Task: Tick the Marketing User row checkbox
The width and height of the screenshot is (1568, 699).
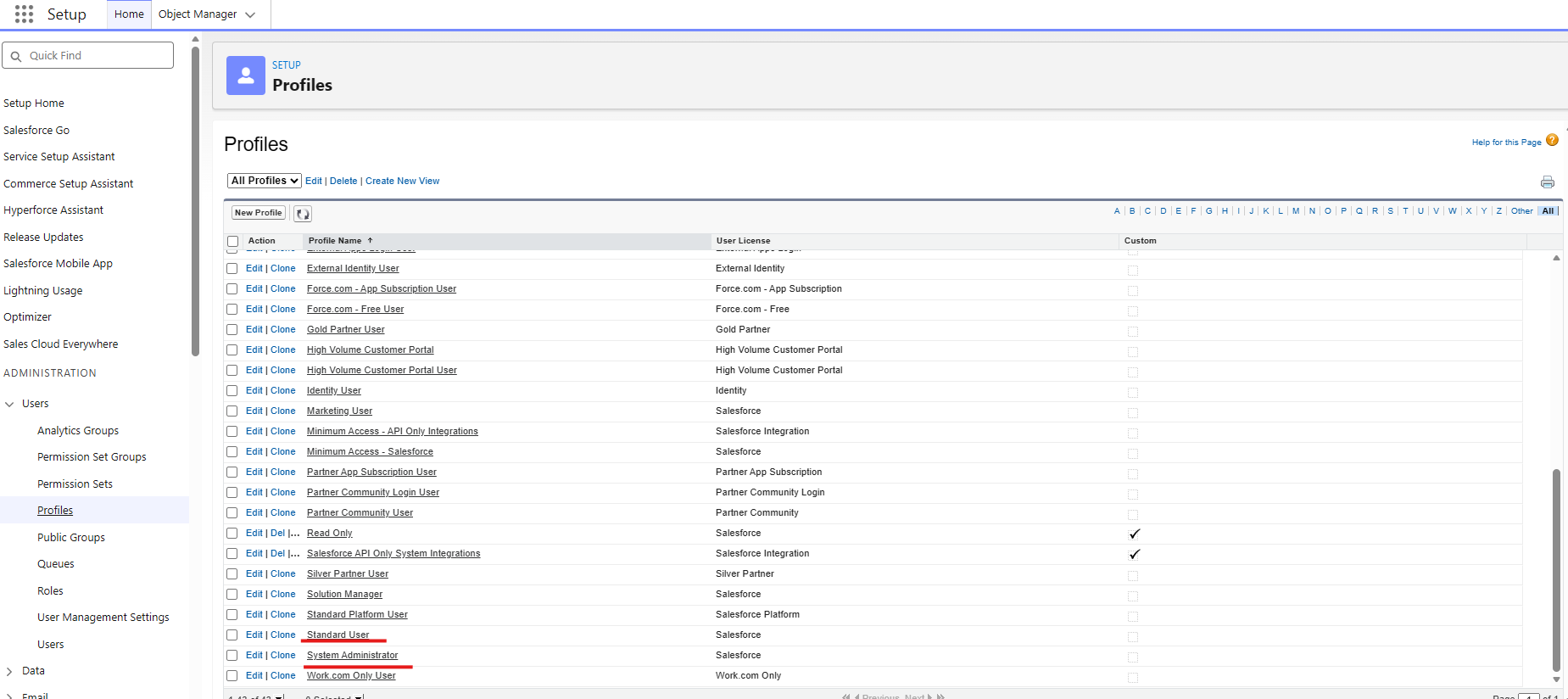Action: coord(232,411)
